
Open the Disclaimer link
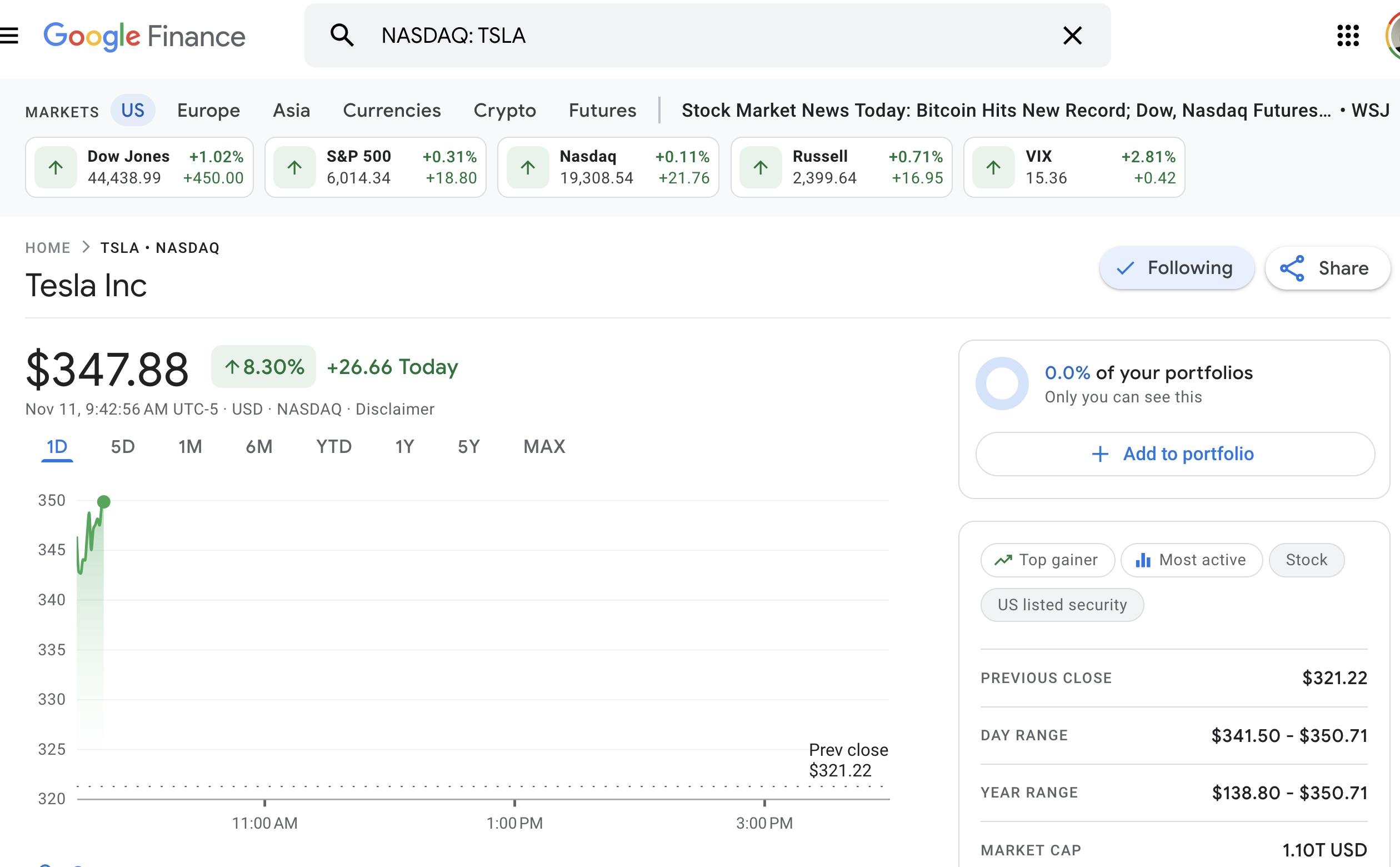(x=395, y=410)
